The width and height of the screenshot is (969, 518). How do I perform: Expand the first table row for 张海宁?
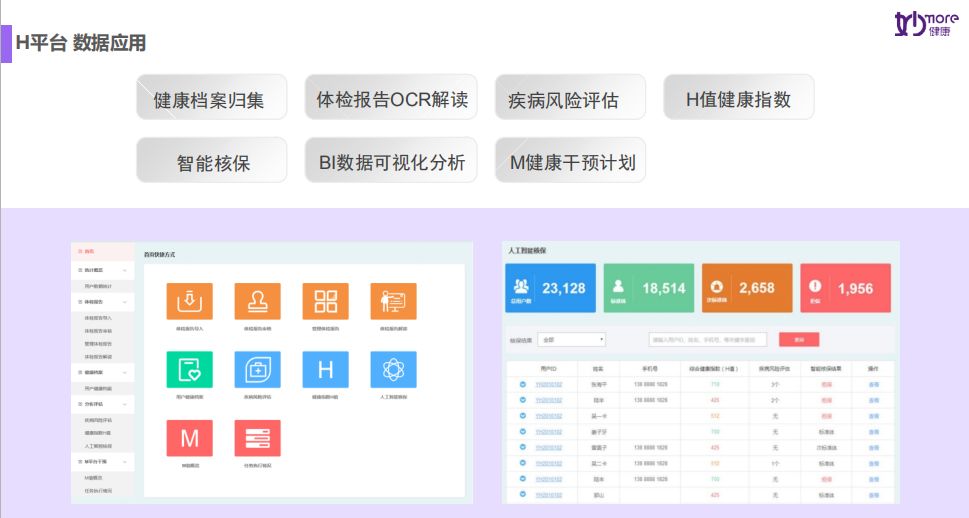click(520, 383)
